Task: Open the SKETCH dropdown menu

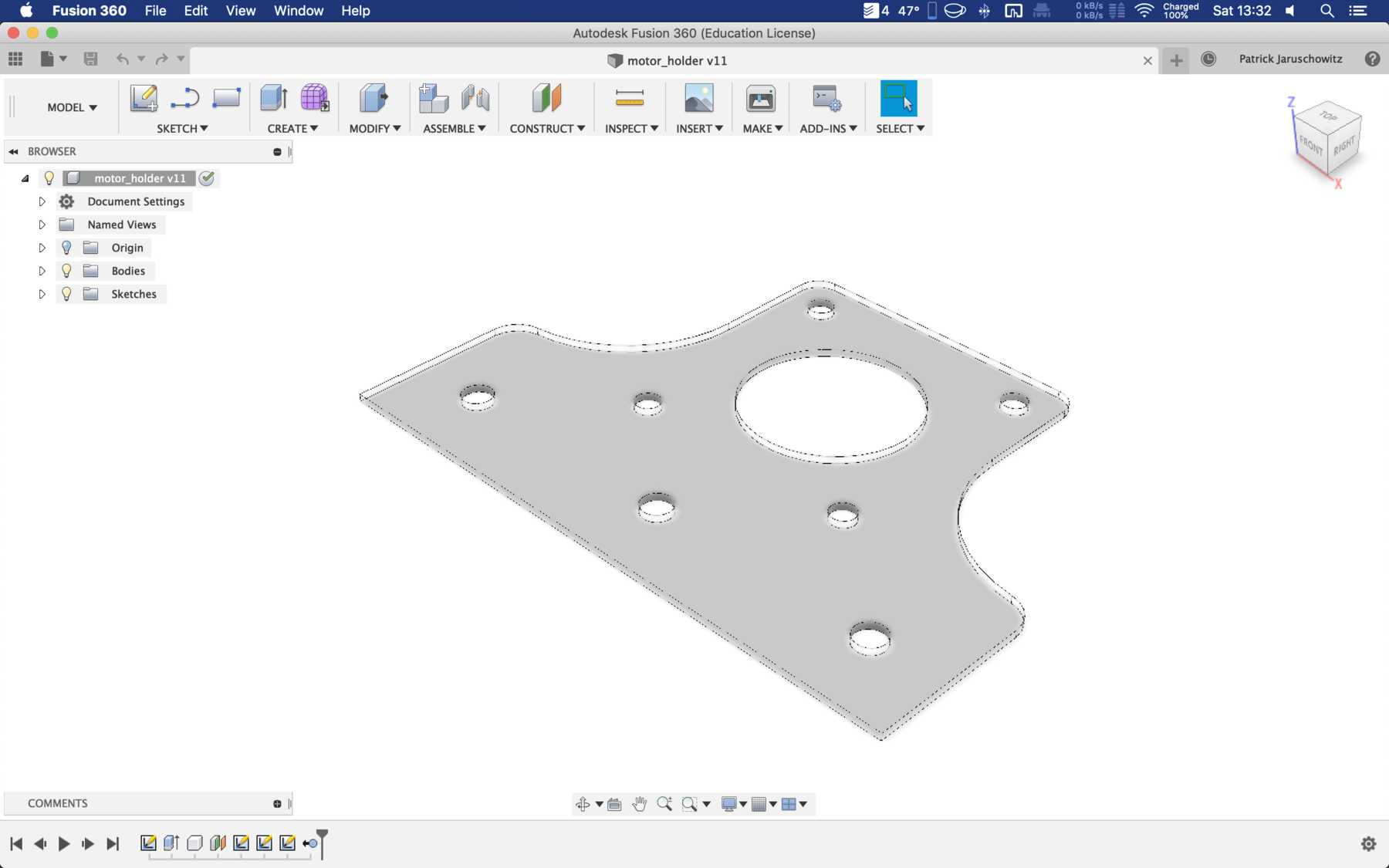Action: click(x=182, y=129)
